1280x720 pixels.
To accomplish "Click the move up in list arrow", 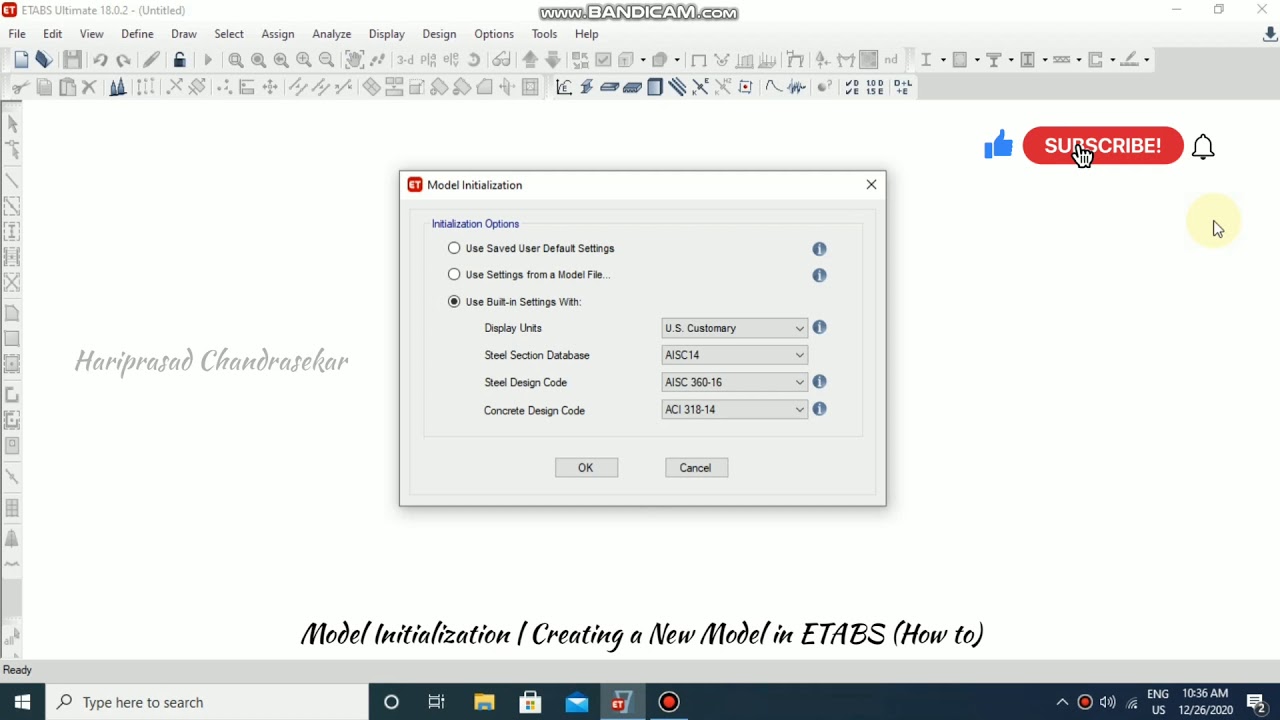I will [530, 60].
